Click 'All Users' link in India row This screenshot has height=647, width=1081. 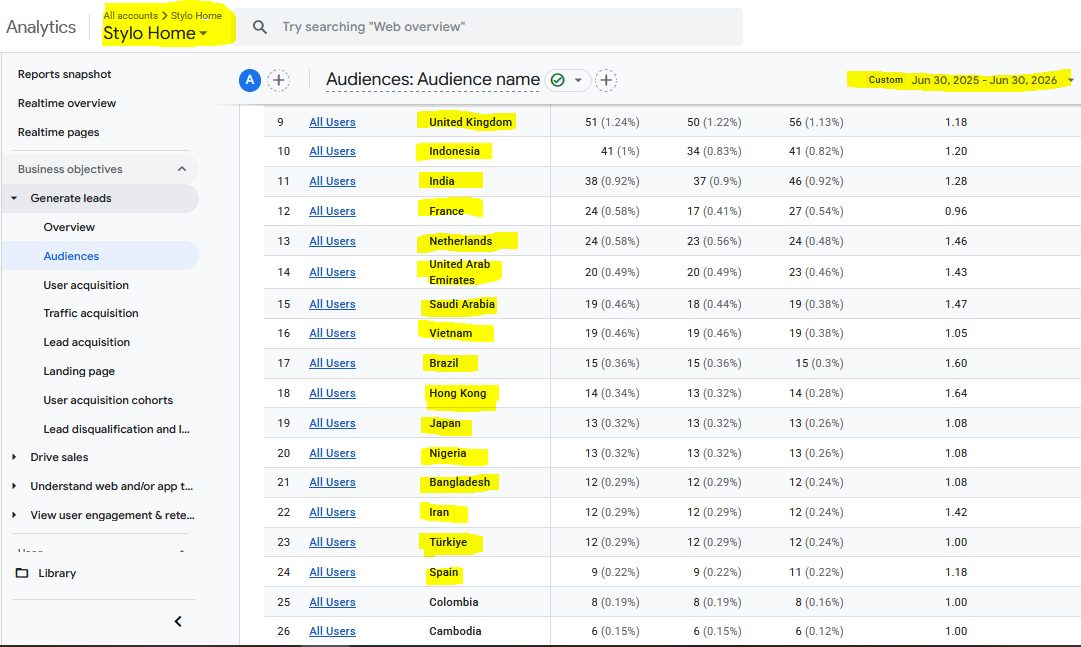pos(332,181)
